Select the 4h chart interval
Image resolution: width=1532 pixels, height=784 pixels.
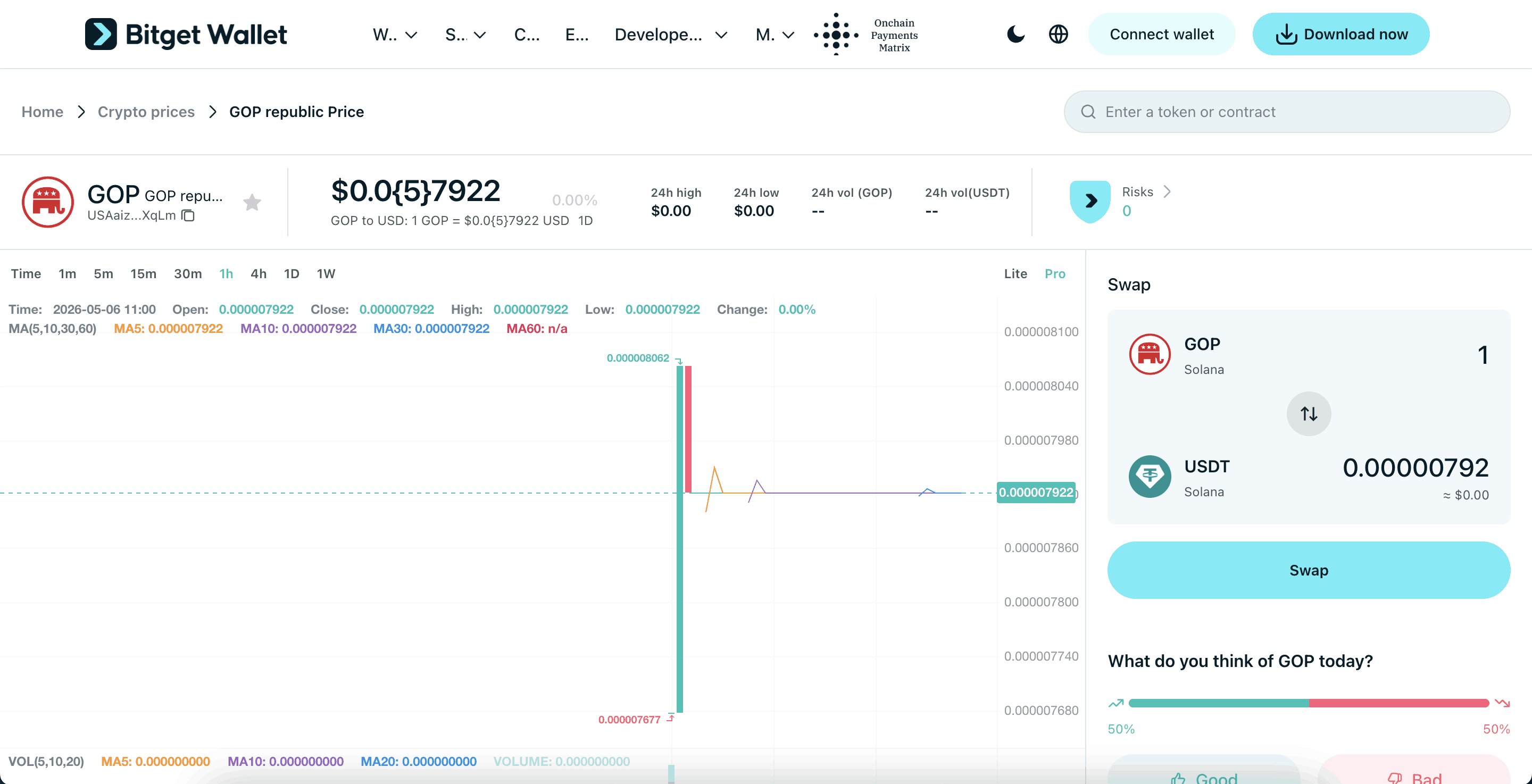[259, 273]
